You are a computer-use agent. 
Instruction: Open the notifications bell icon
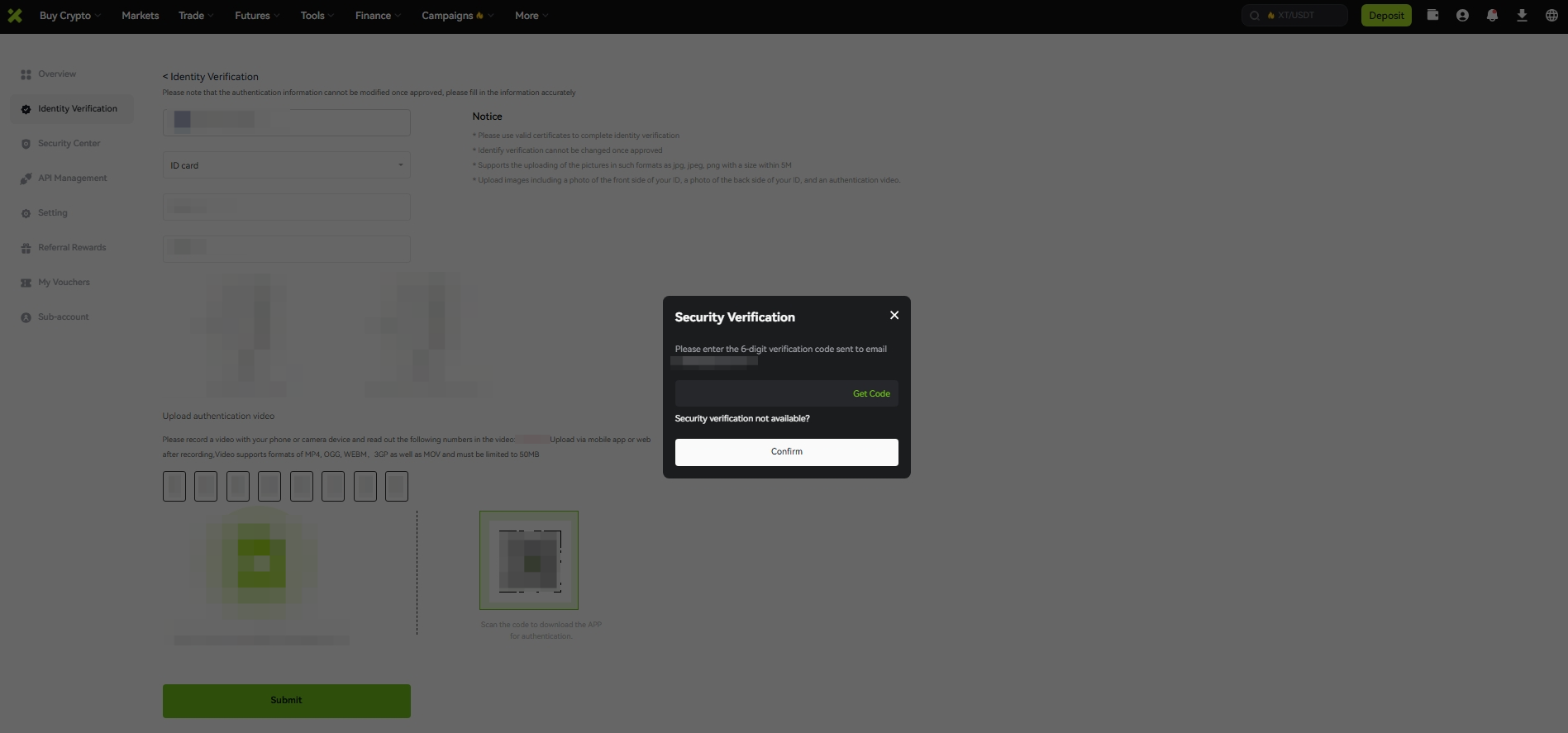coord(1492,16)
